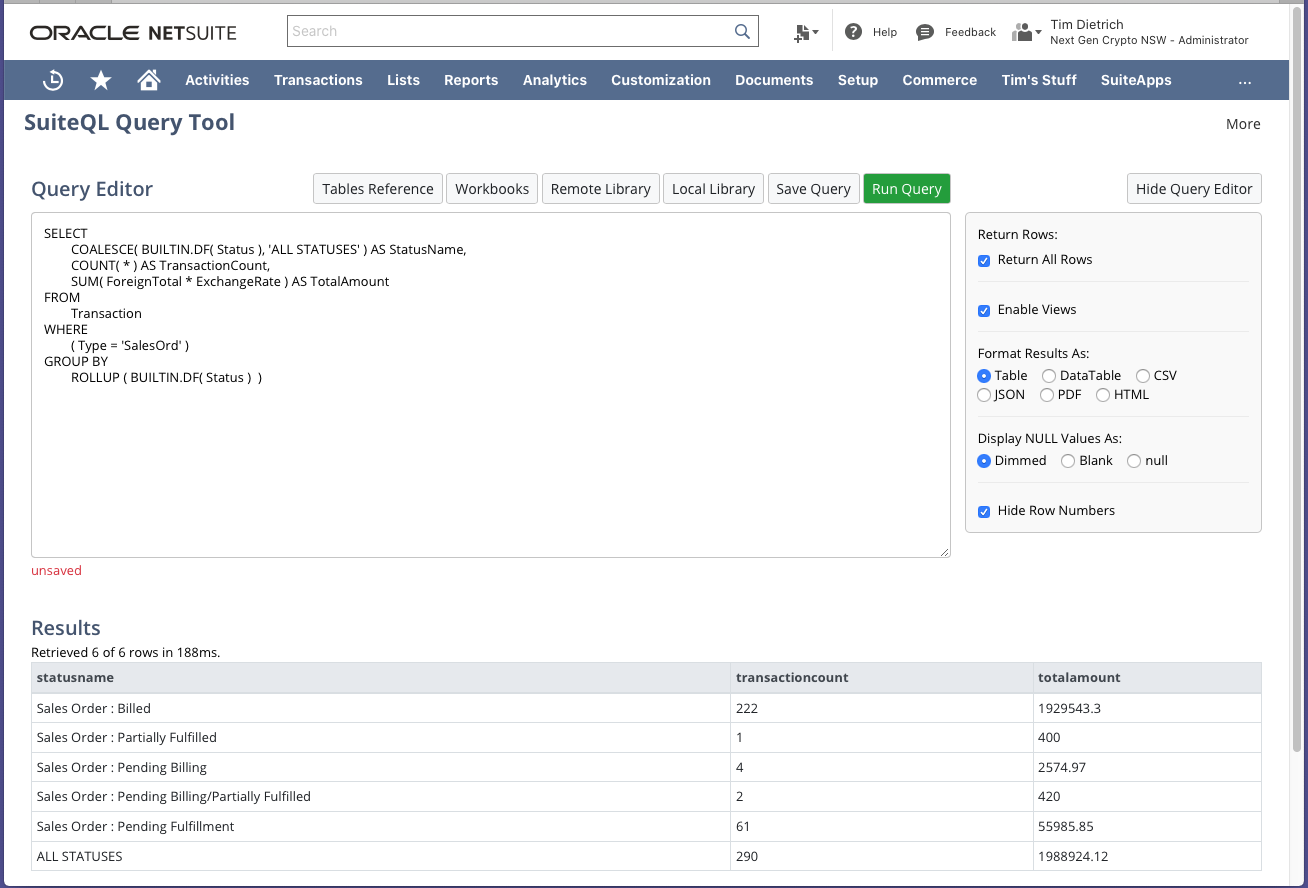Click the 'Sales Order : Billed' cell
The height and width of the screenshot is (888, 1308).
pyautogui.click(x=381, y=708)
